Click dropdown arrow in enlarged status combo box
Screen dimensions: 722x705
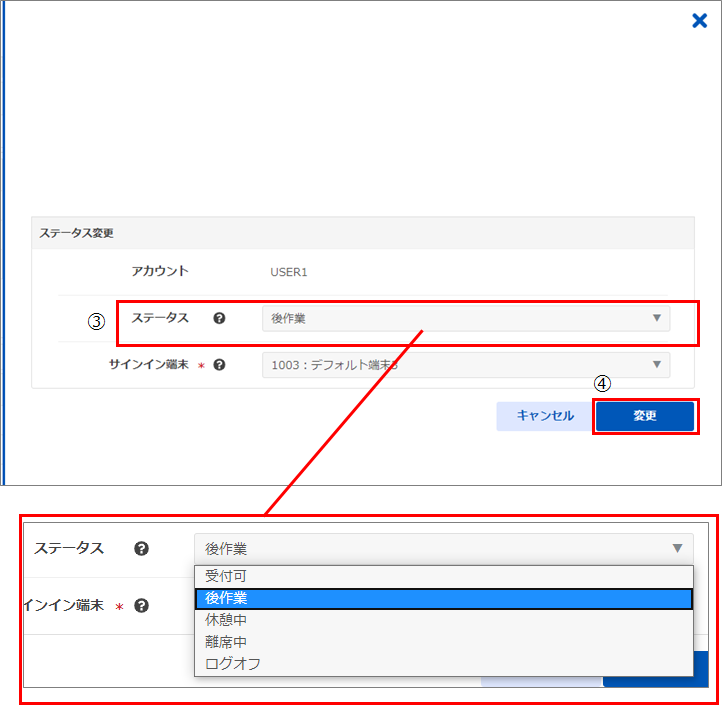pyautogui.click(x=677, y=548)
